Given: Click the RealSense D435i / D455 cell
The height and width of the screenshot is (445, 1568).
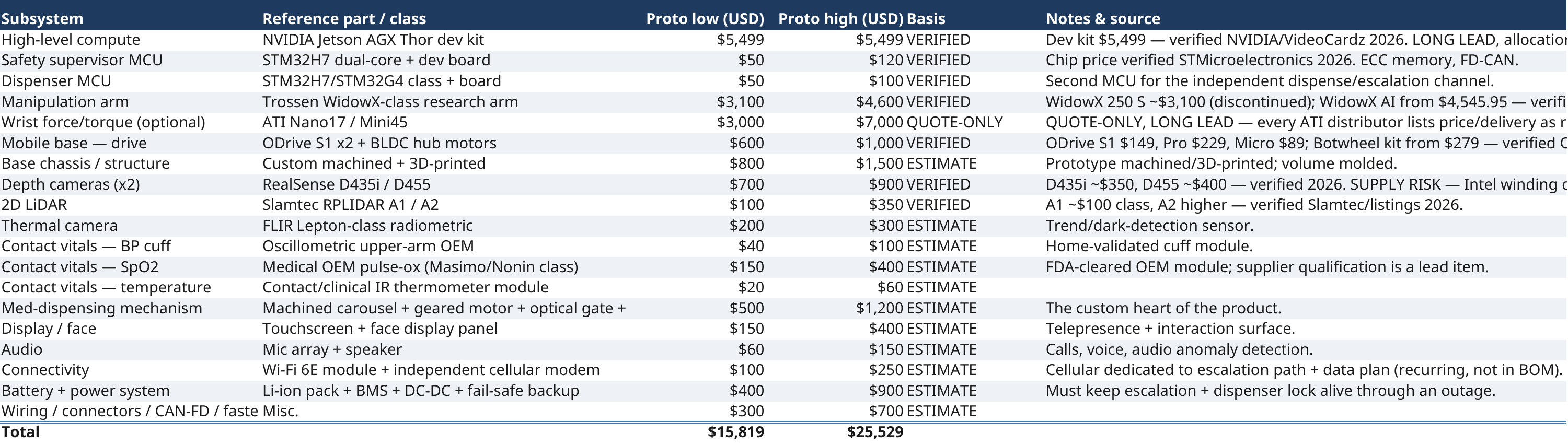Looking at the screenshot, I should [347, 184].
